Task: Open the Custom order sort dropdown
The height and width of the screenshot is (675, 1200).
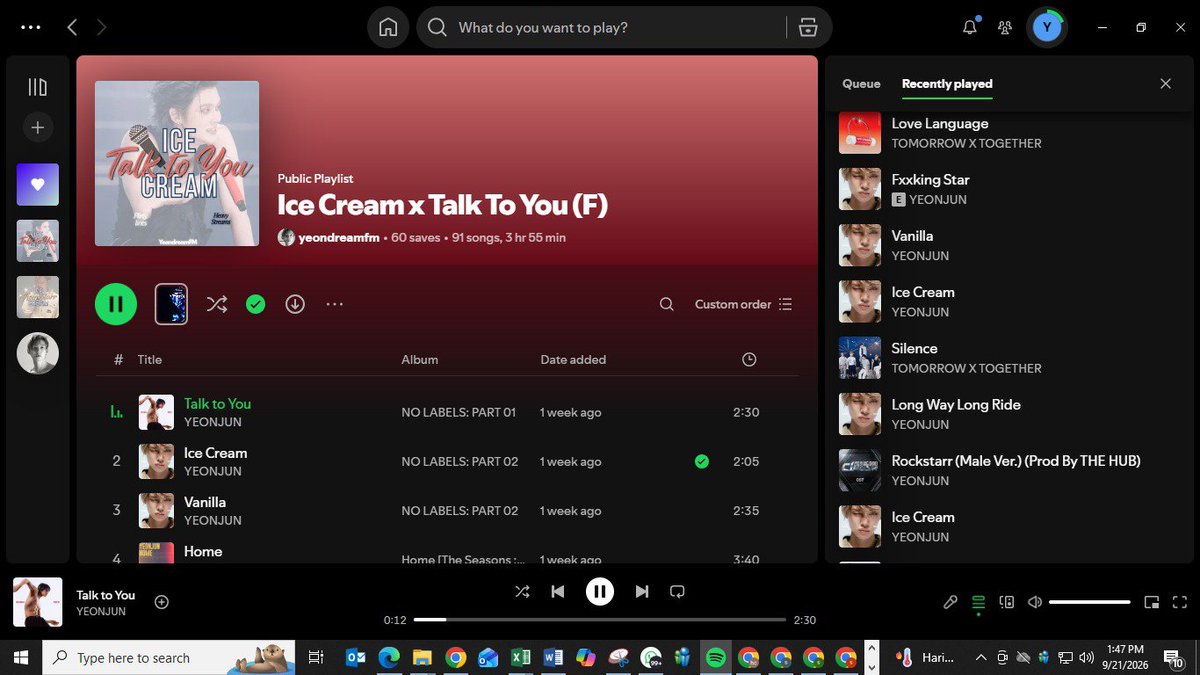Action: pyautogui.click(x=744, y=304)
